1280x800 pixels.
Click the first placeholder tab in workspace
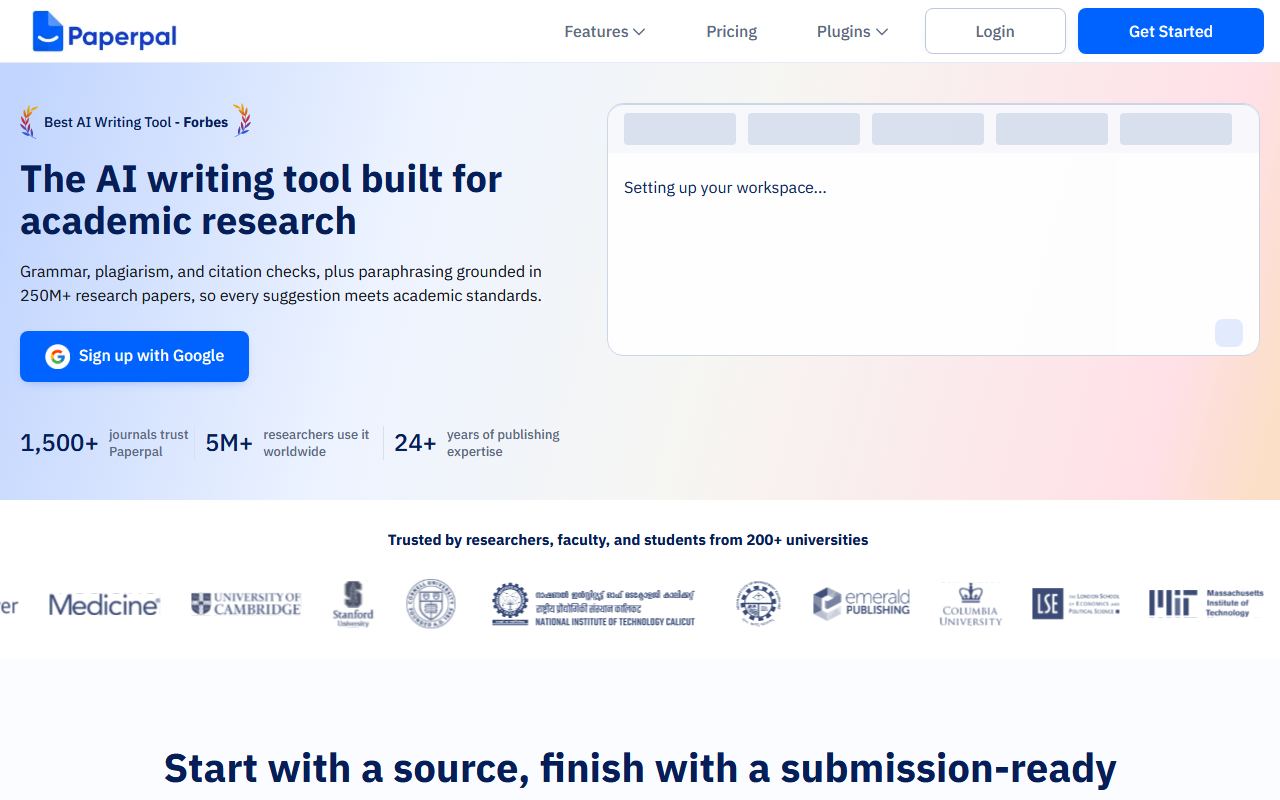tap(680, 129)
